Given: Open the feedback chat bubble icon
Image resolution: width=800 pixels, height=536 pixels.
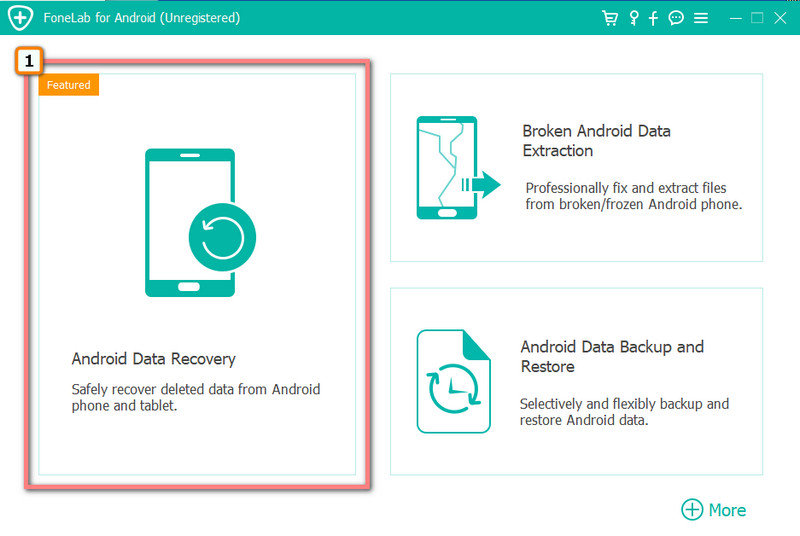Looking at the screenshot, I should (x=676, y=18).
